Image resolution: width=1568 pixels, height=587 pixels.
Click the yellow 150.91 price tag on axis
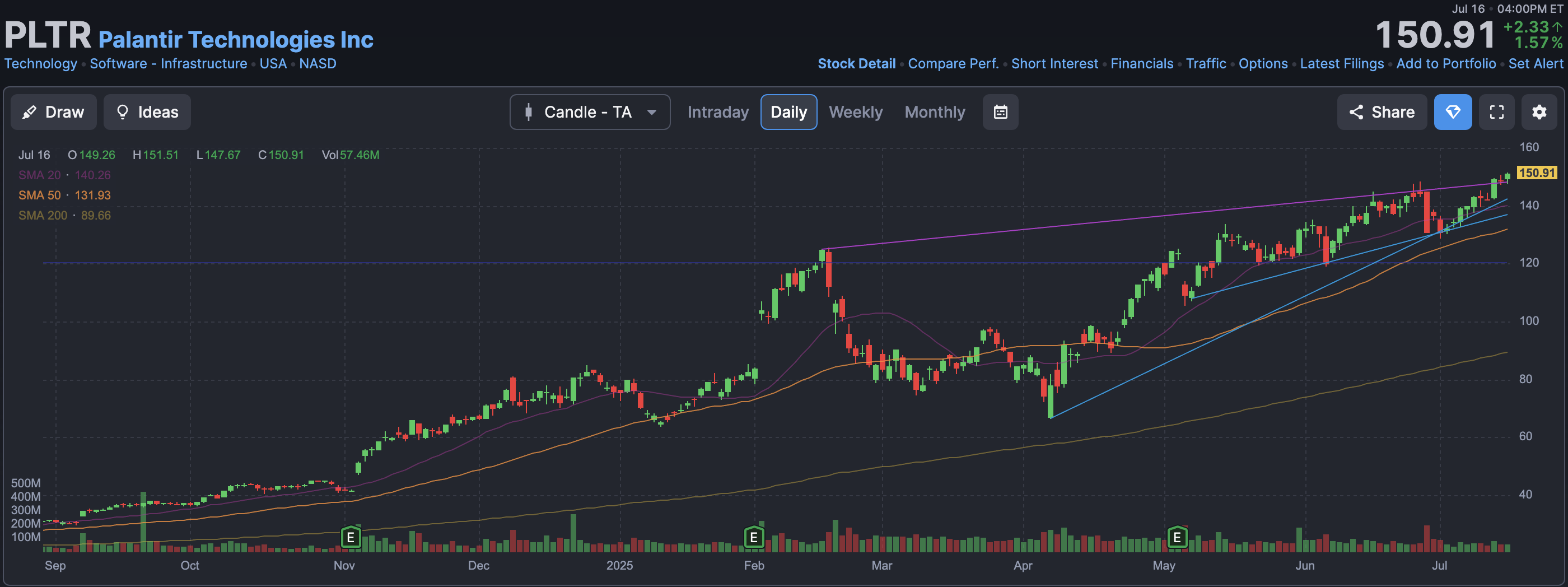pos(1536,173)
